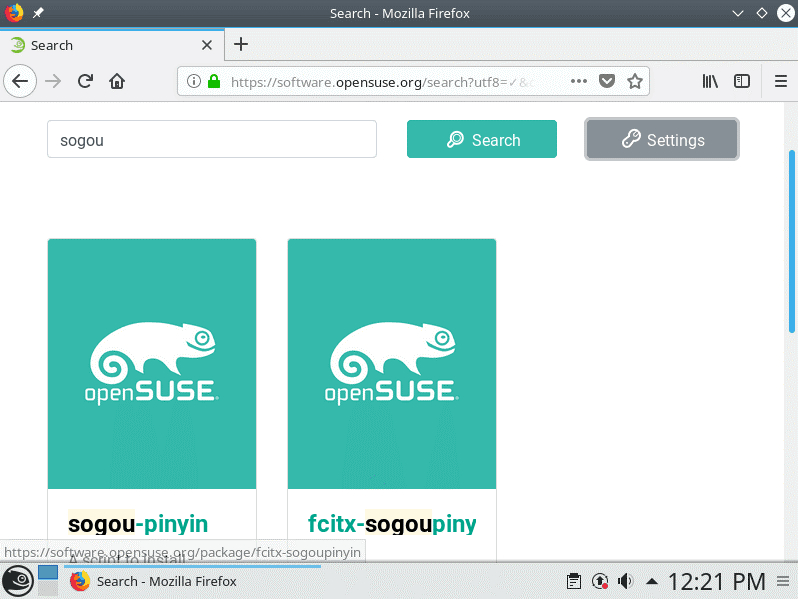
Task: Click the sogou-pinyin openSUSE thumbnail
Action: coord(152,364)
